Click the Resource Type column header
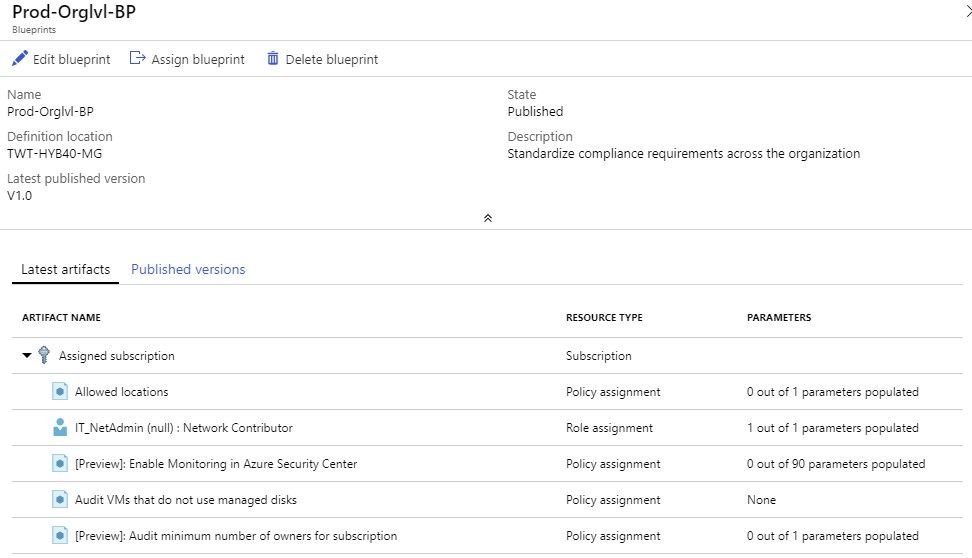This screenshot has width=972, height=558. (604, 318)
